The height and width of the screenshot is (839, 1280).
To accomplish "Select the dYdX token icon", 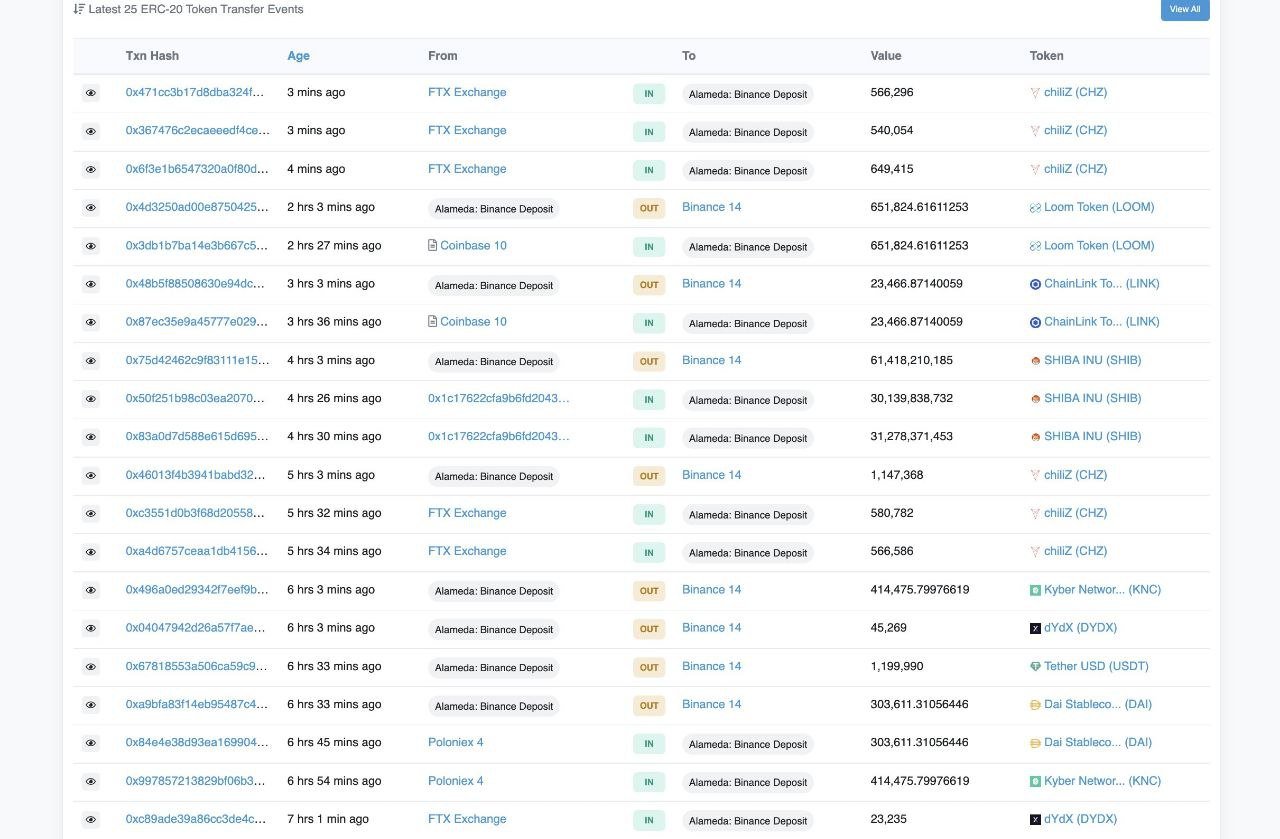I will point(1035,628).
